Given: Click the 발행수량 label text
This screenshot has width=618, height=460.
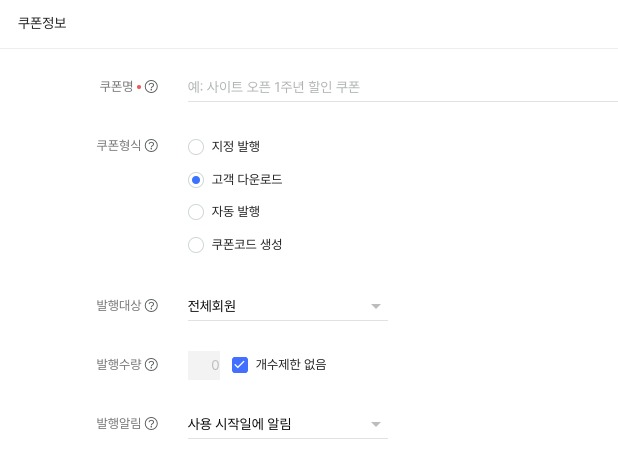Looking at the screenshot, I should click(111, 365).
